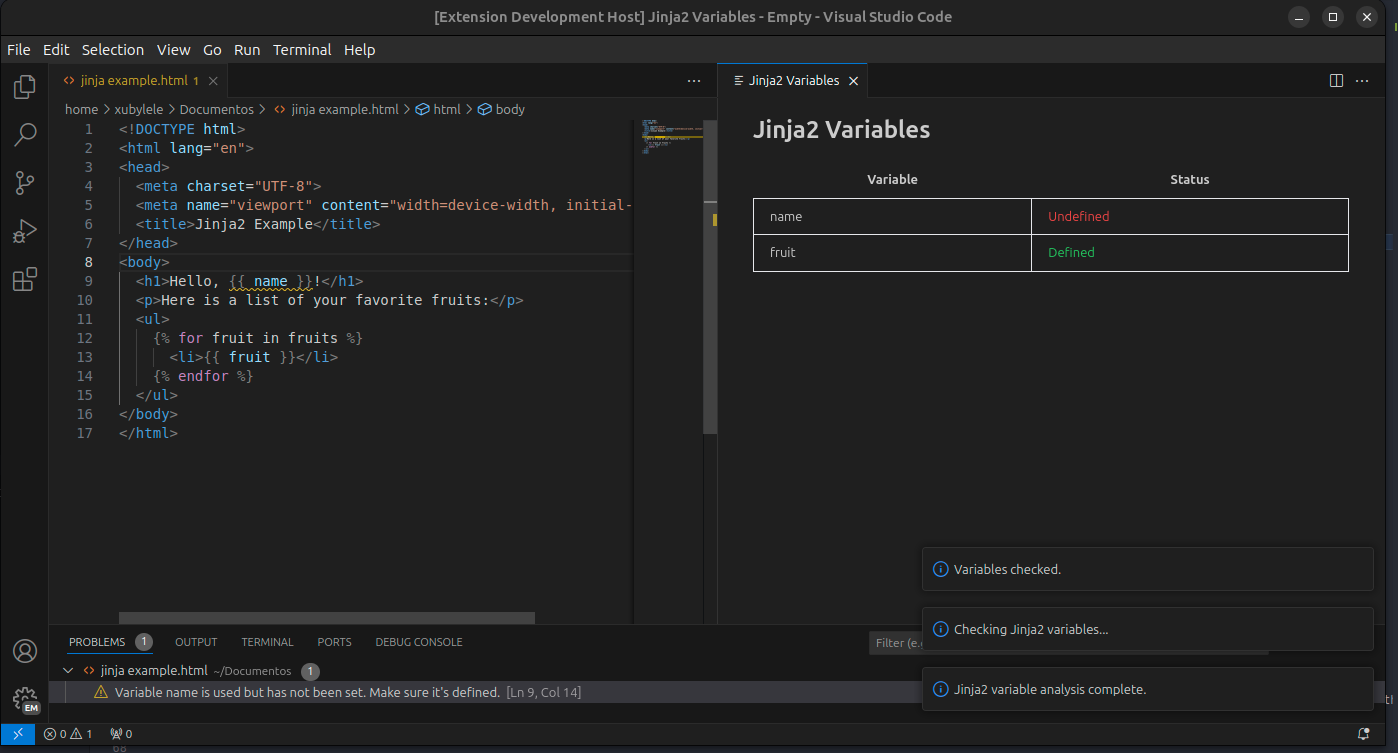Click the 'Undefined' status cell
The width and height of the screenshot is (1398, 753).
coord(1190,217)
